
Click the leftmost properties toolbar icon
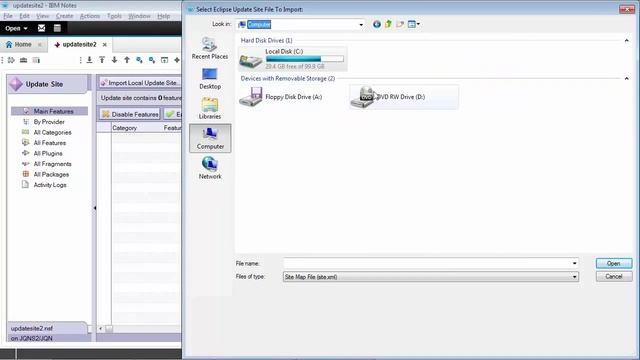tap(11, 60)
